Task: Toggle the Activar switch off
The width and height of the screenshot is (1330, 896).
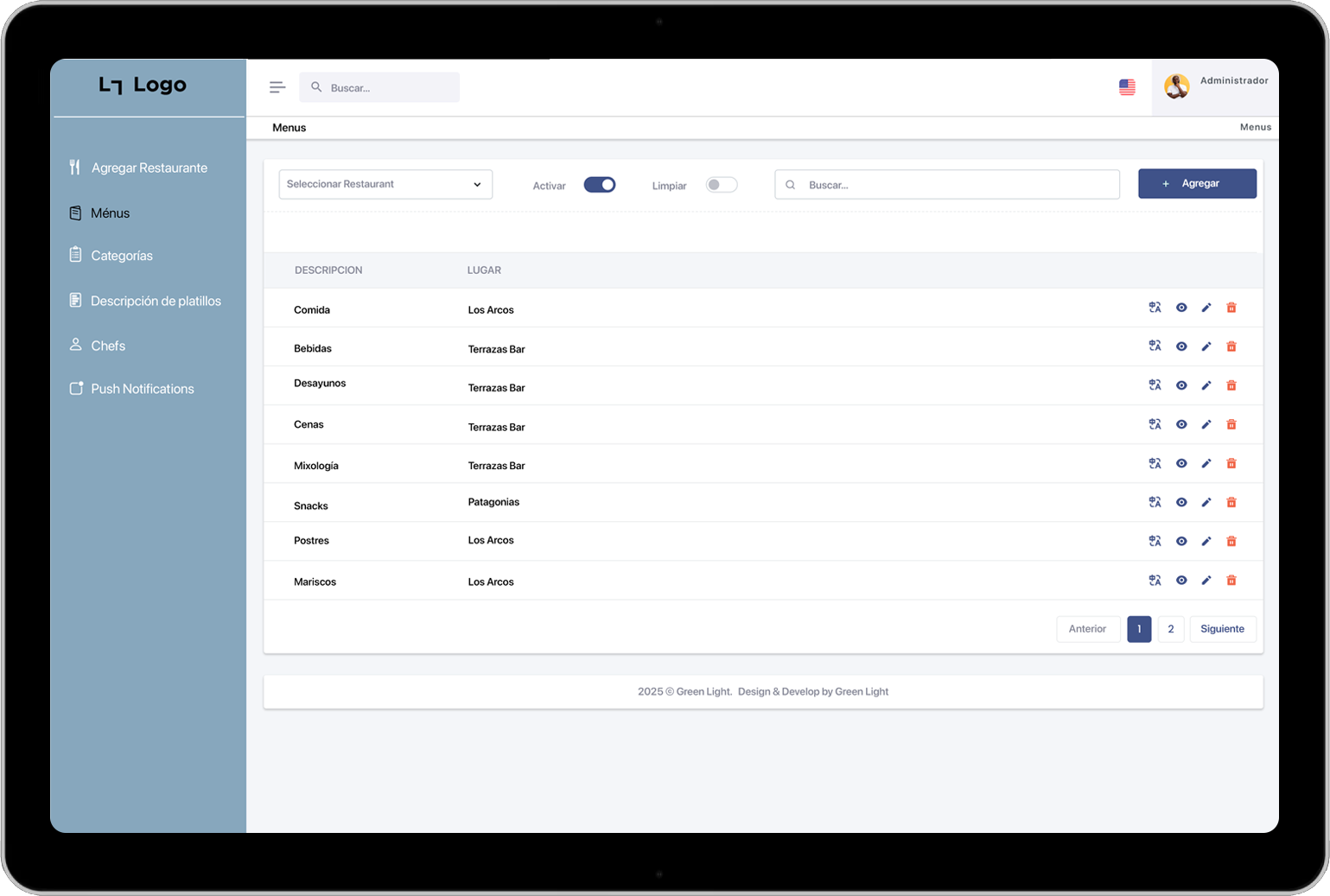Action: tap(600, 185)
